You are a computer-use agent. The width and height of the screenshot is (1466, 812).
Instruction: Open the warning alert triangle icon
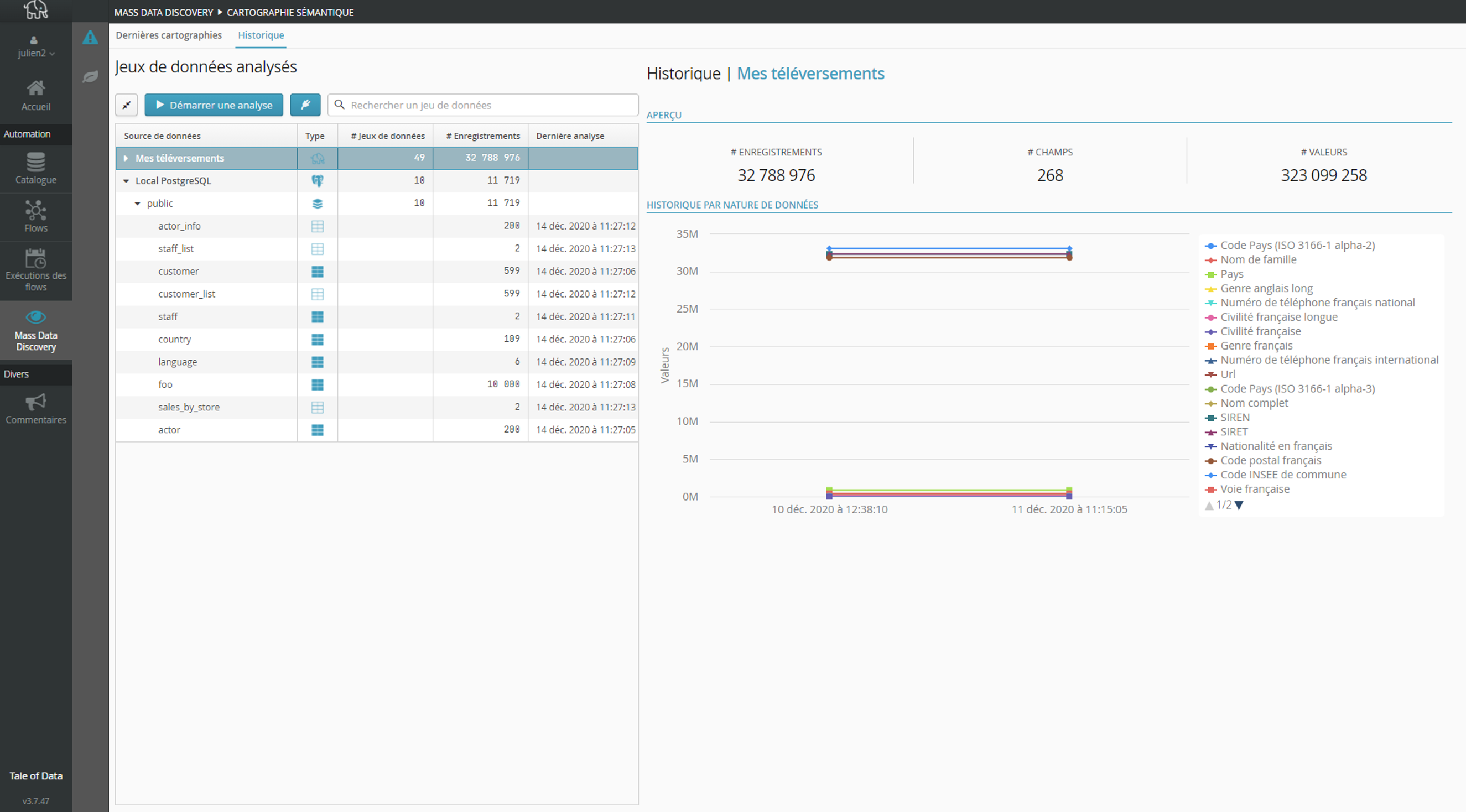90,38
